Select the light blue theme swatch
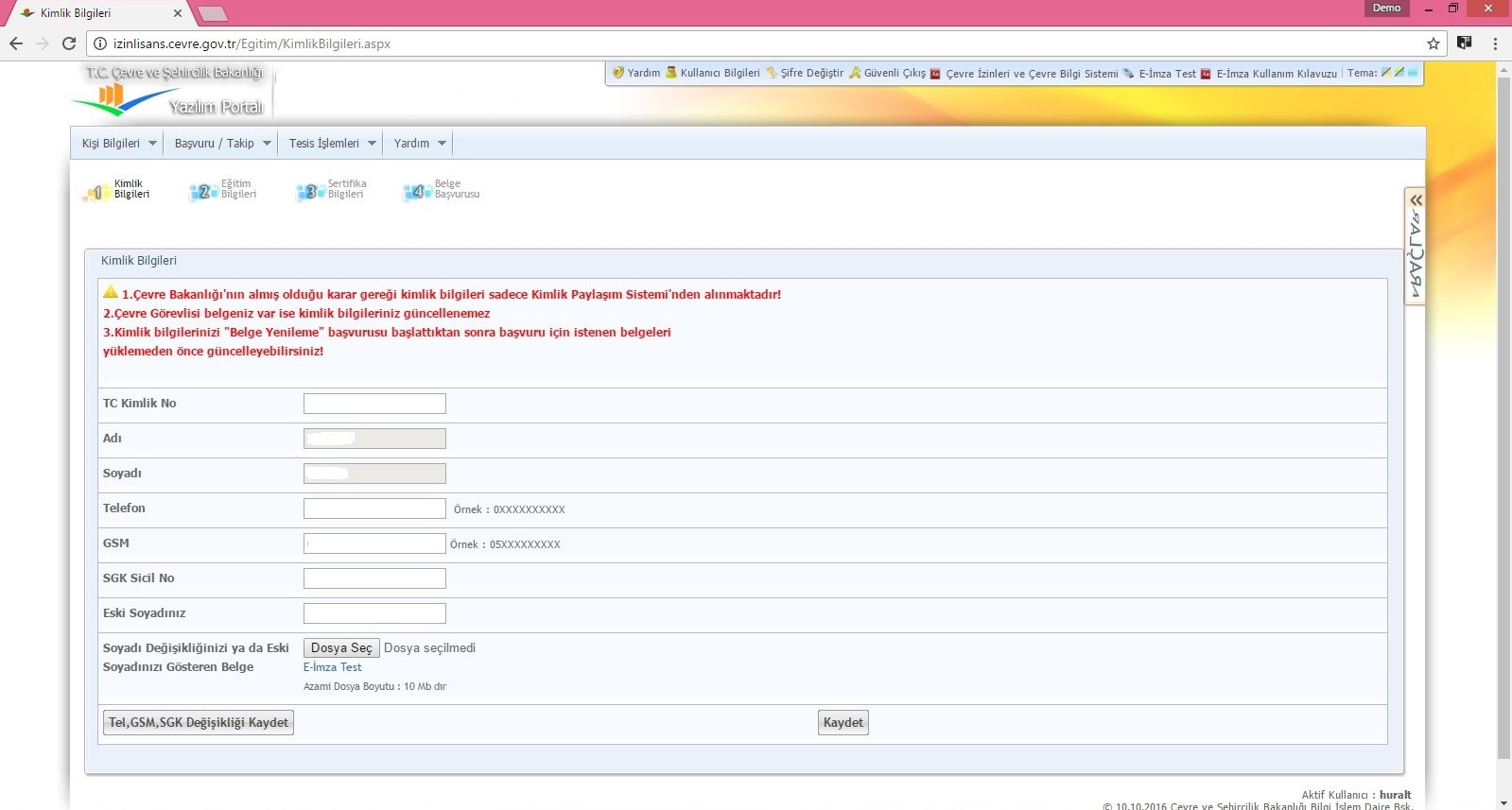 pos(1413,73)
